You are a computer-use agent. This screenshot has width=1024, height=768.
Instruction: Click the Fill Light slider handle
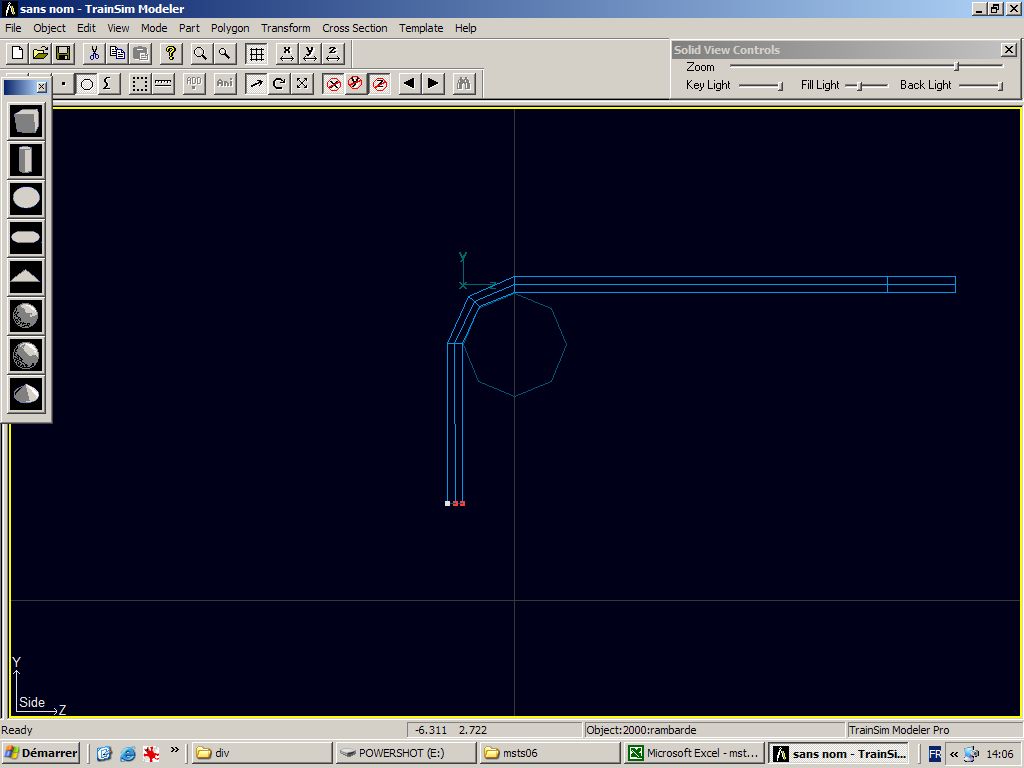859,86
